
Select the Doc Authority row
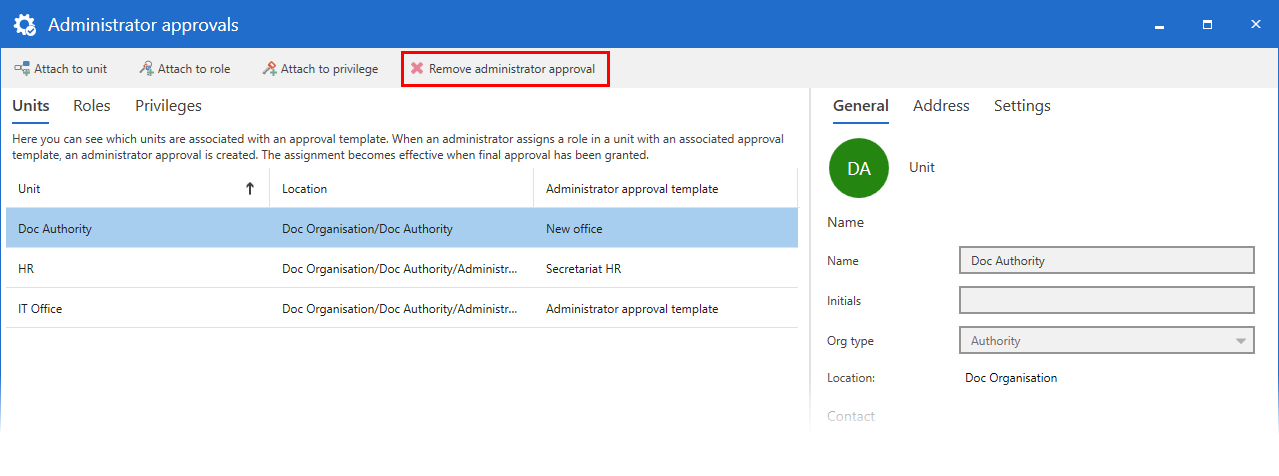[x=401, y=229]
